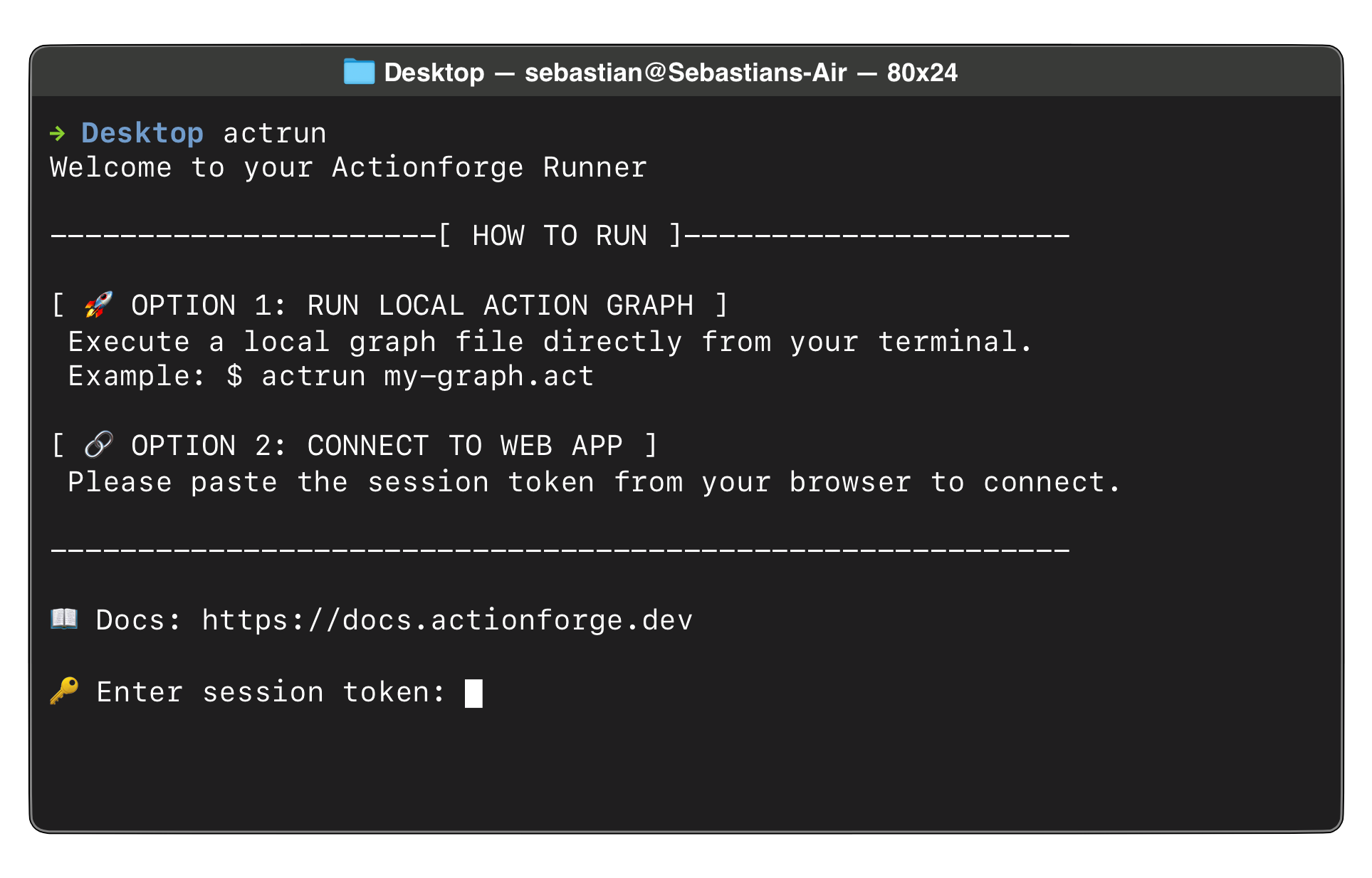Click the blue Desktop directory name

(x=142, y=133)
